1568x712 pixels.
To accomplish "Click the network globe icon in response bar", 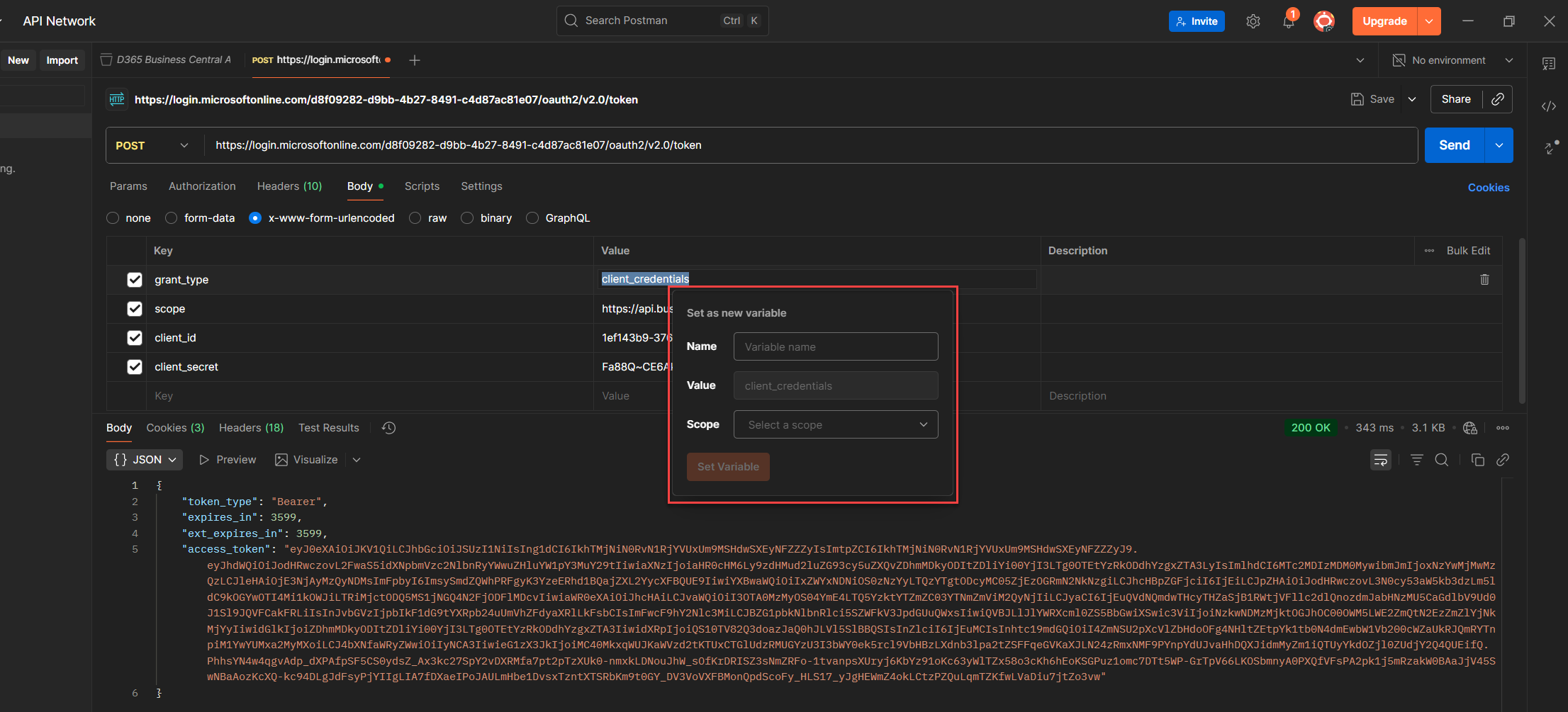I will click(x=1470, y=428).
